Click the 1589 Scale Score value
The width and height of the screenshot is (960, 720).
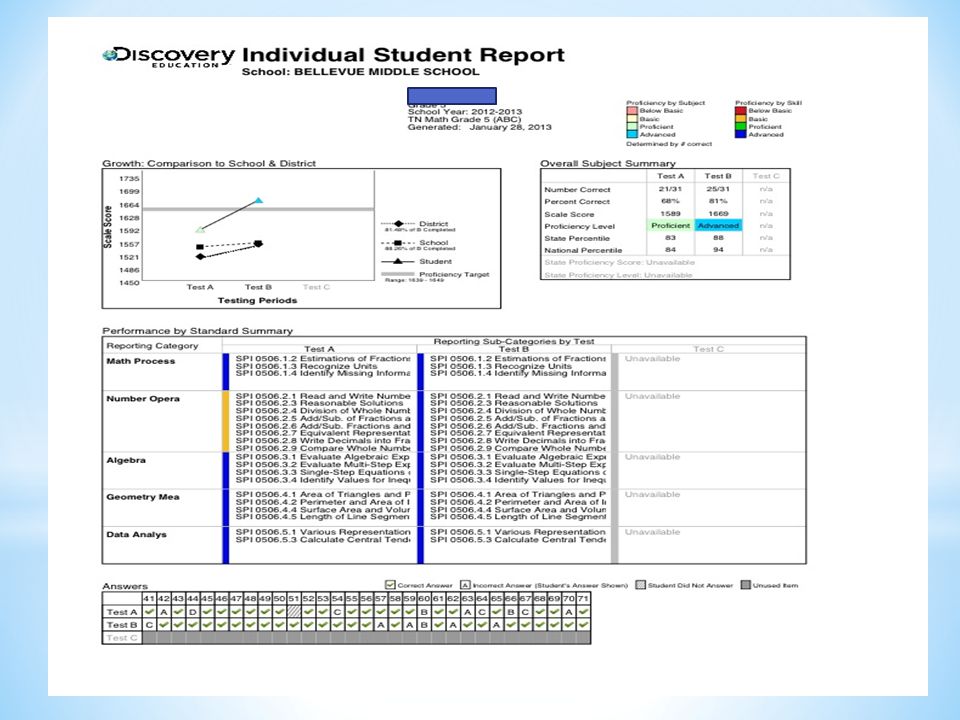(670, 214)
